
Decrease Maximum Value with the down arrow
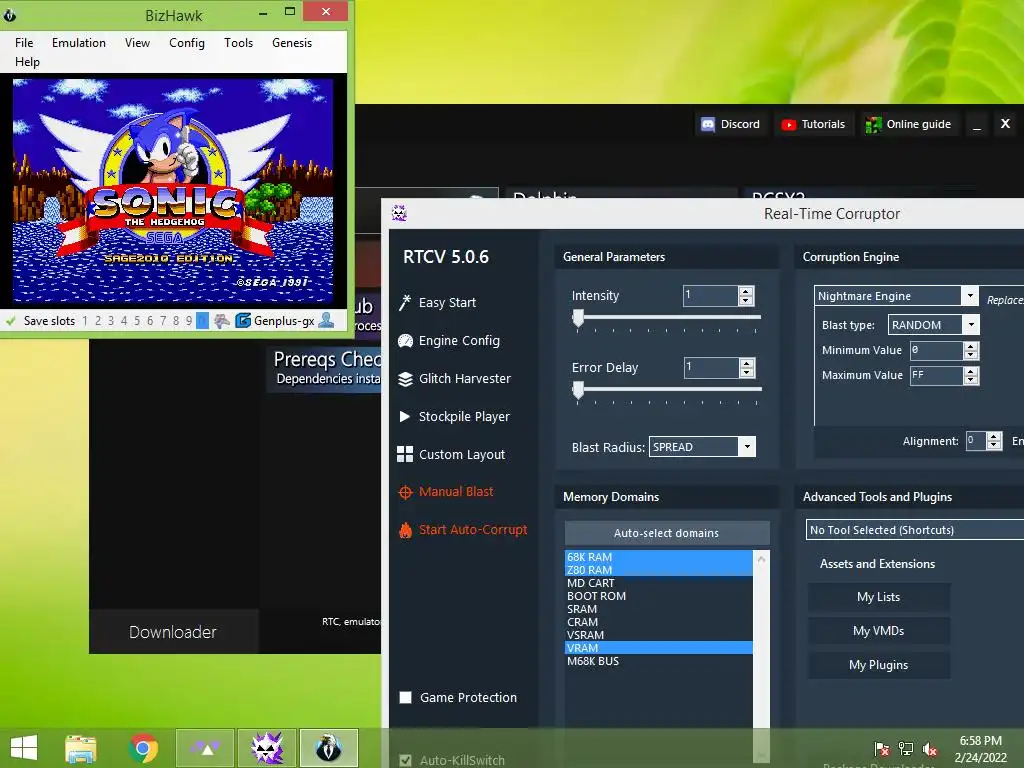971,379
